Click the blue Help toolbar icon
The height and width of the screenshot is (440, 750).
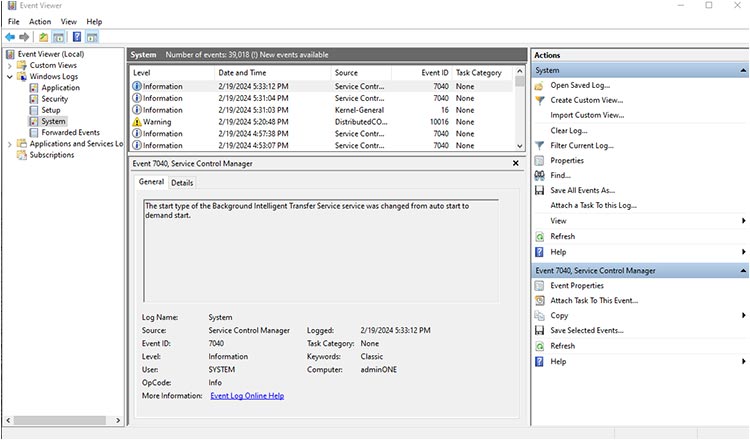point(76,37)
